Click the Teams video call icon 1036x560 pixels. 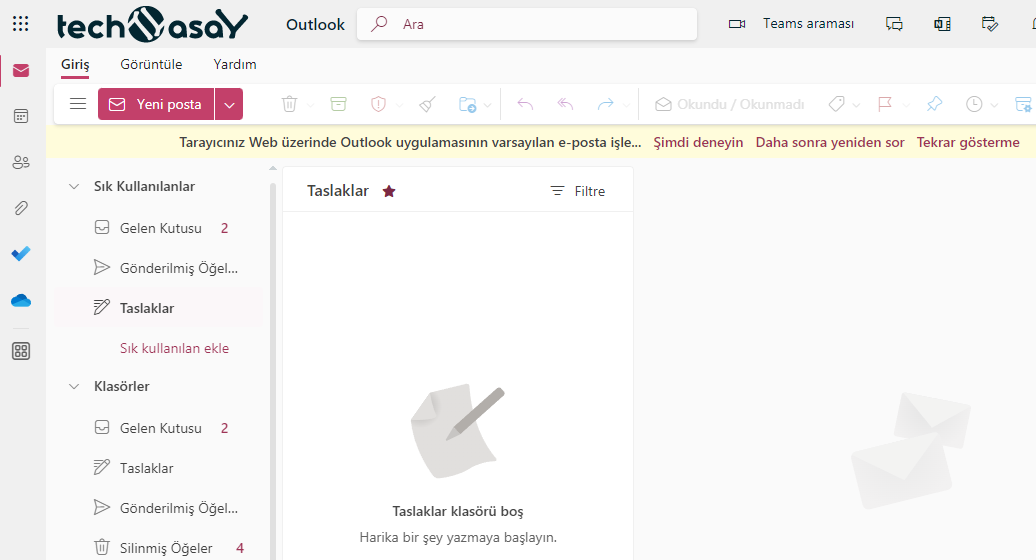pos(737,24)
